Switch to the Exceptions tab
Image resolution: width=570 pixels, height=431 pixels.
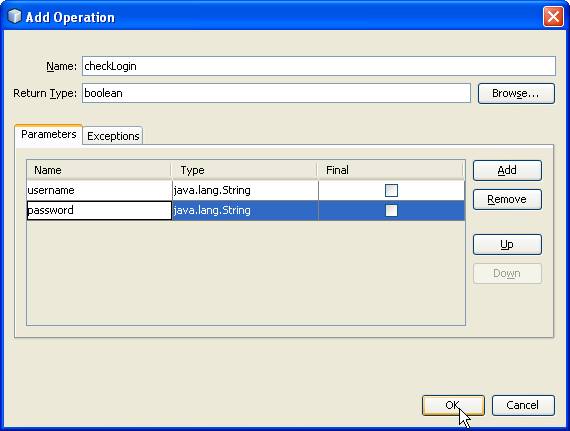113,136
